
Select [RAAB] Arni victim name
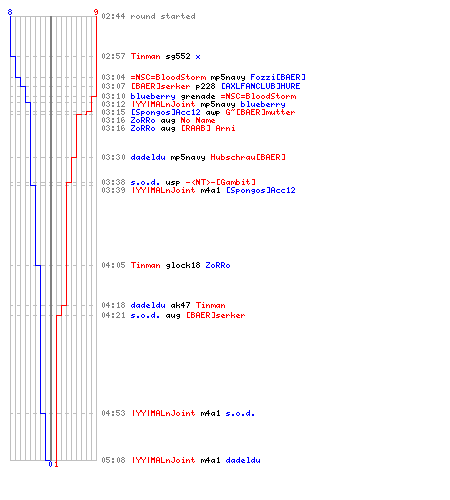pyautogui.click(x=208, y=128)
